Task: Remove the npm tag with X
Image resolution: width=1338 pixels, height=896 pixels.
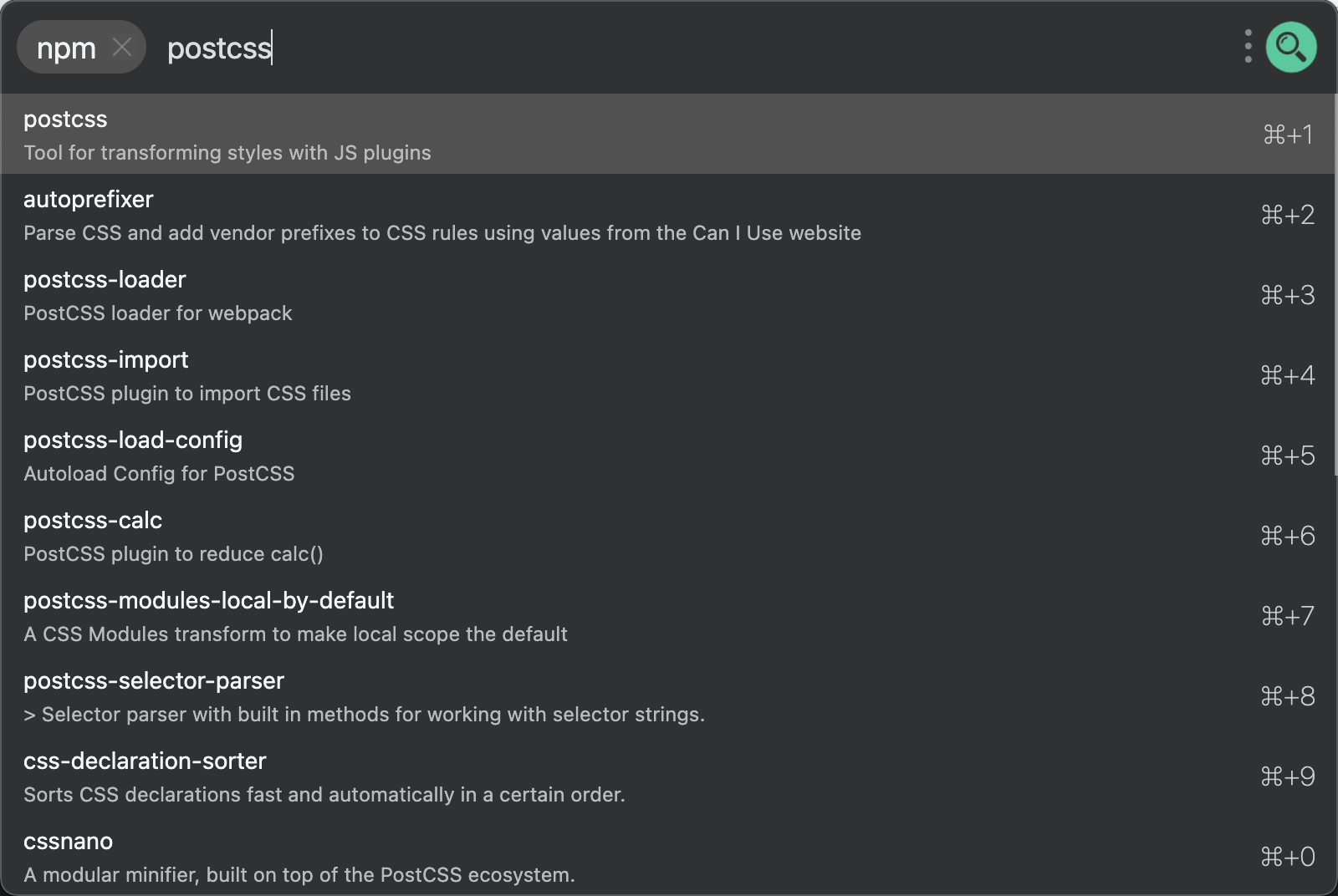Action: (x=122, y=47)
